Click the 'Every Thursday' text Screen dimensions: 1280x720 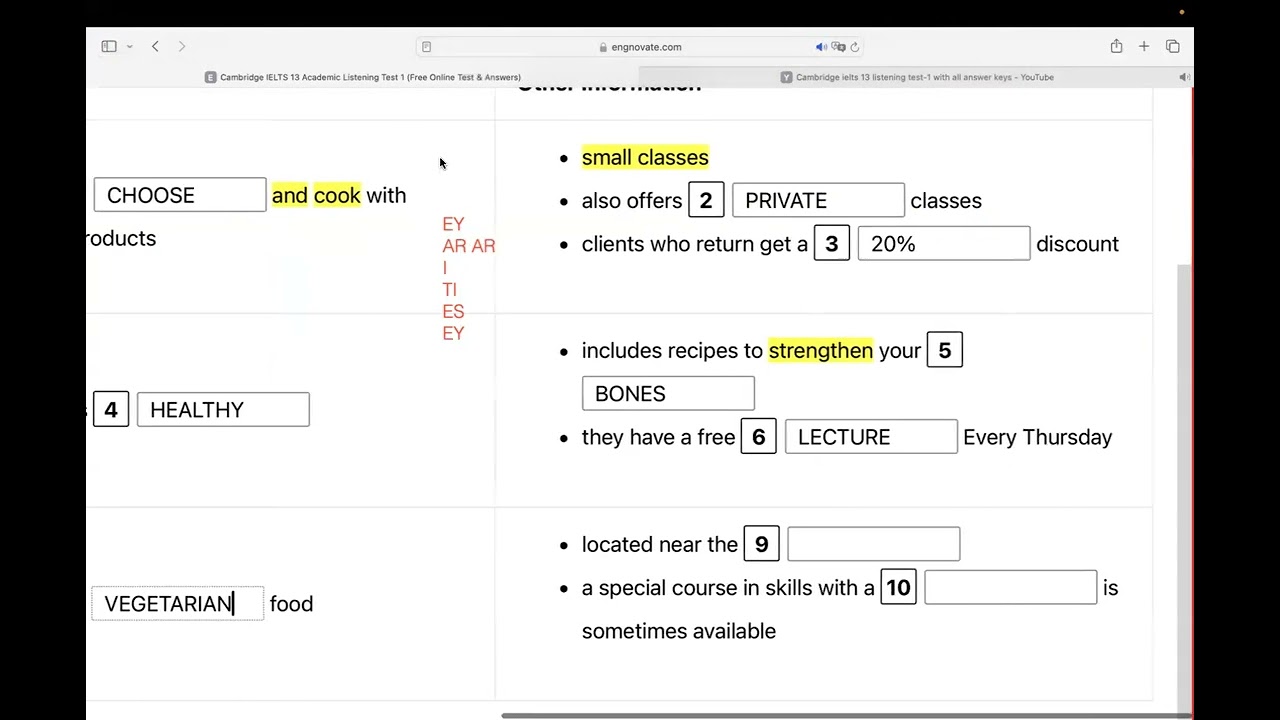pos(1038,437)
